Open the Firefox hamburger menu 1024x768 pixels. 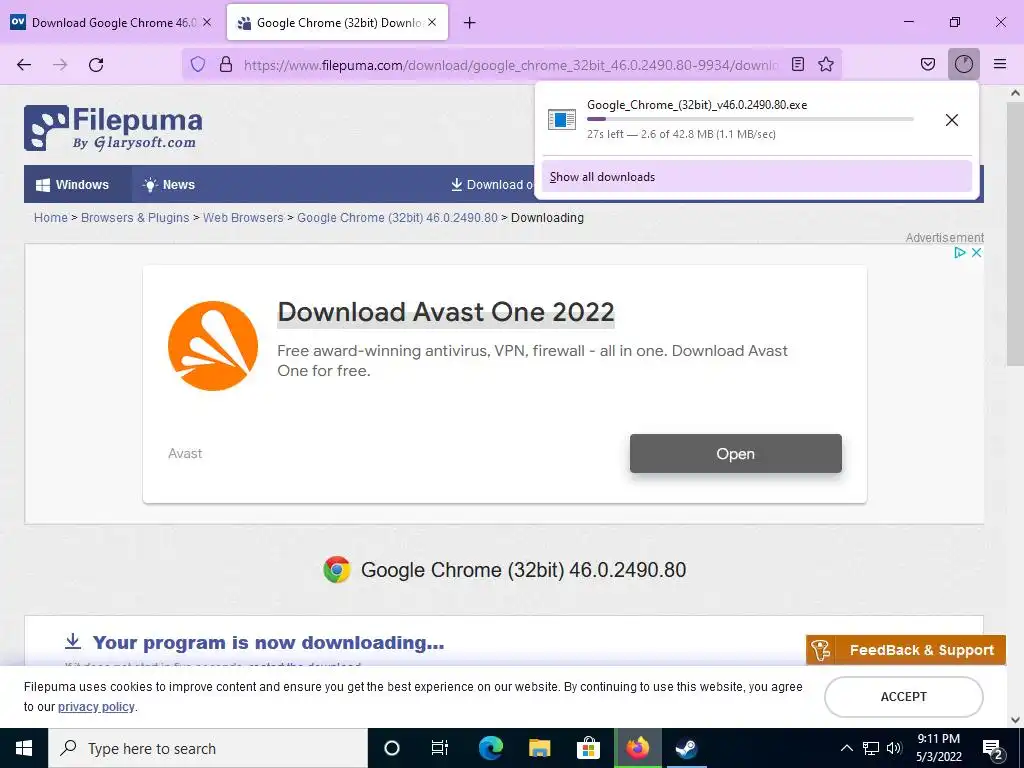1000,64
